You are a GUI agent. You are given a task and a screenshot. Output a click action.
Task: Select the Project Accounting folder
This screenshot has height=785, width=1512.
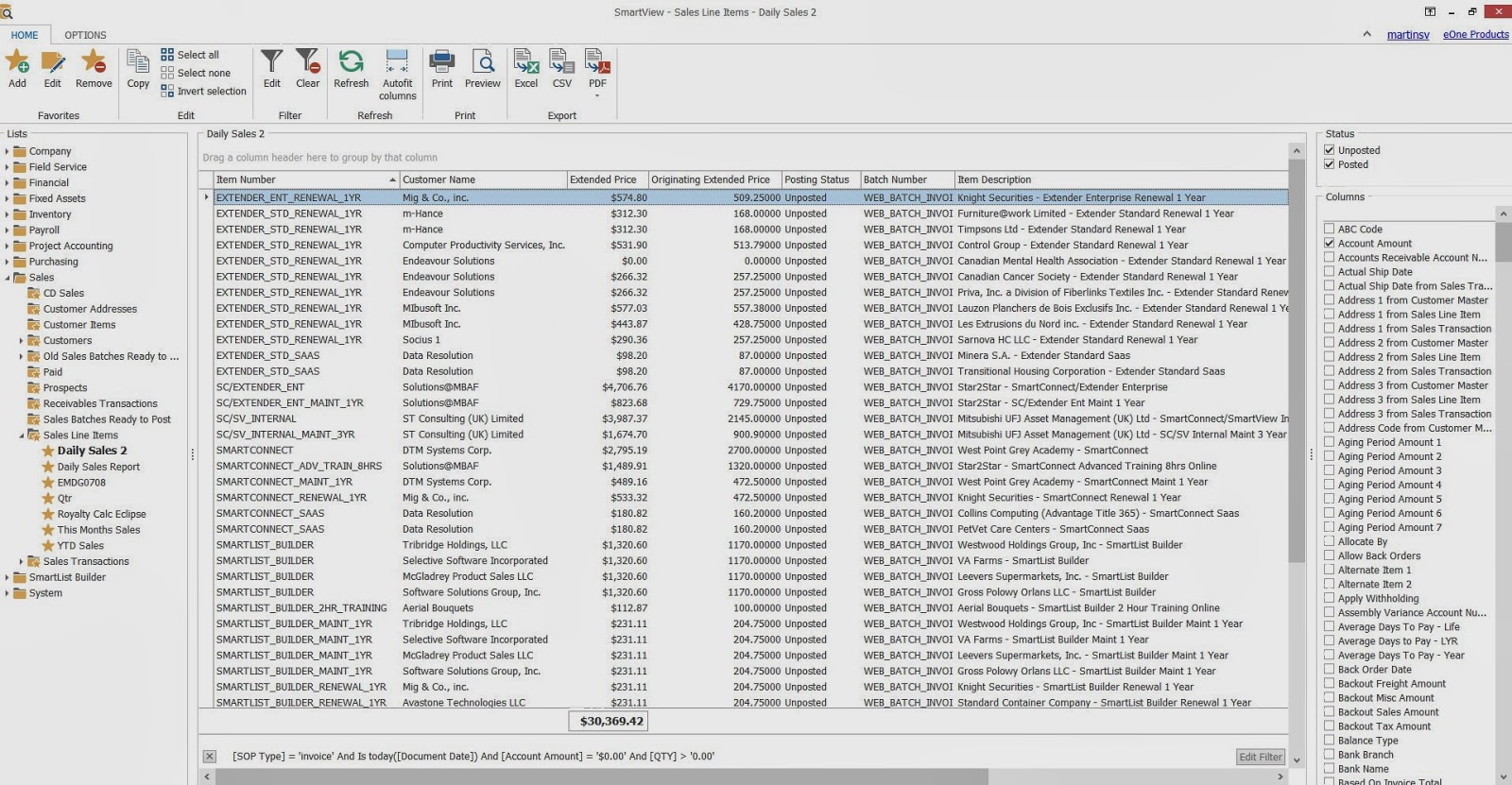[x=71, y=247]
